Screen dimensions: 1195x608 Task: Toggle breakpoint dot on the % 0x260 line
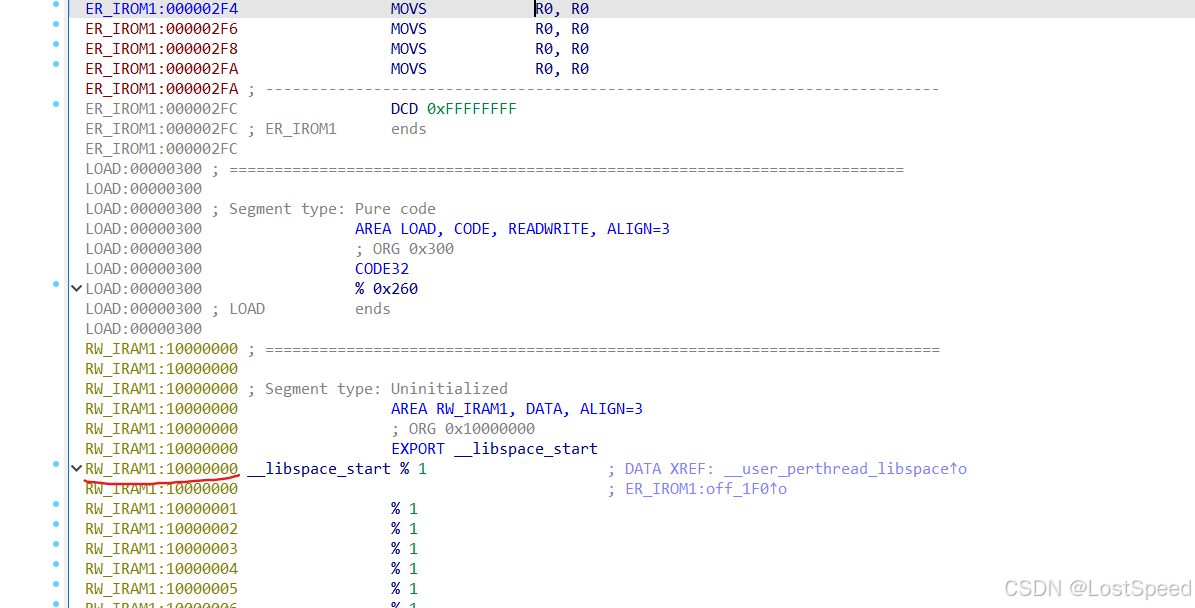point(56,284)
